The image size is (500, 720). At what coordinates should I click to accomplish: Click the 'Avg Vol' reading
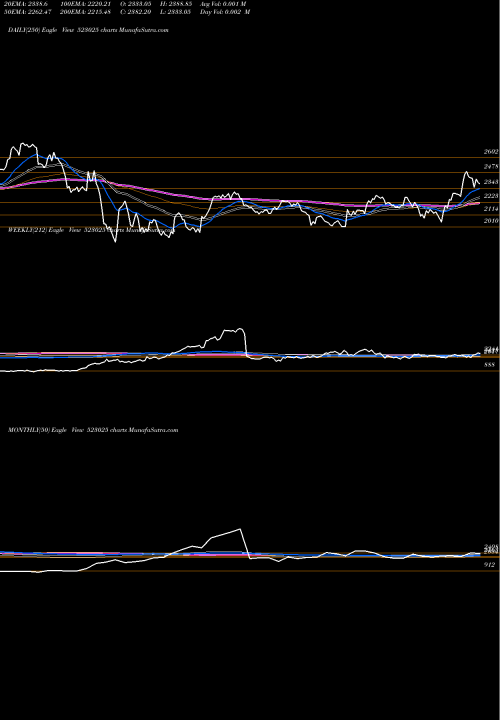pos(223,4)
